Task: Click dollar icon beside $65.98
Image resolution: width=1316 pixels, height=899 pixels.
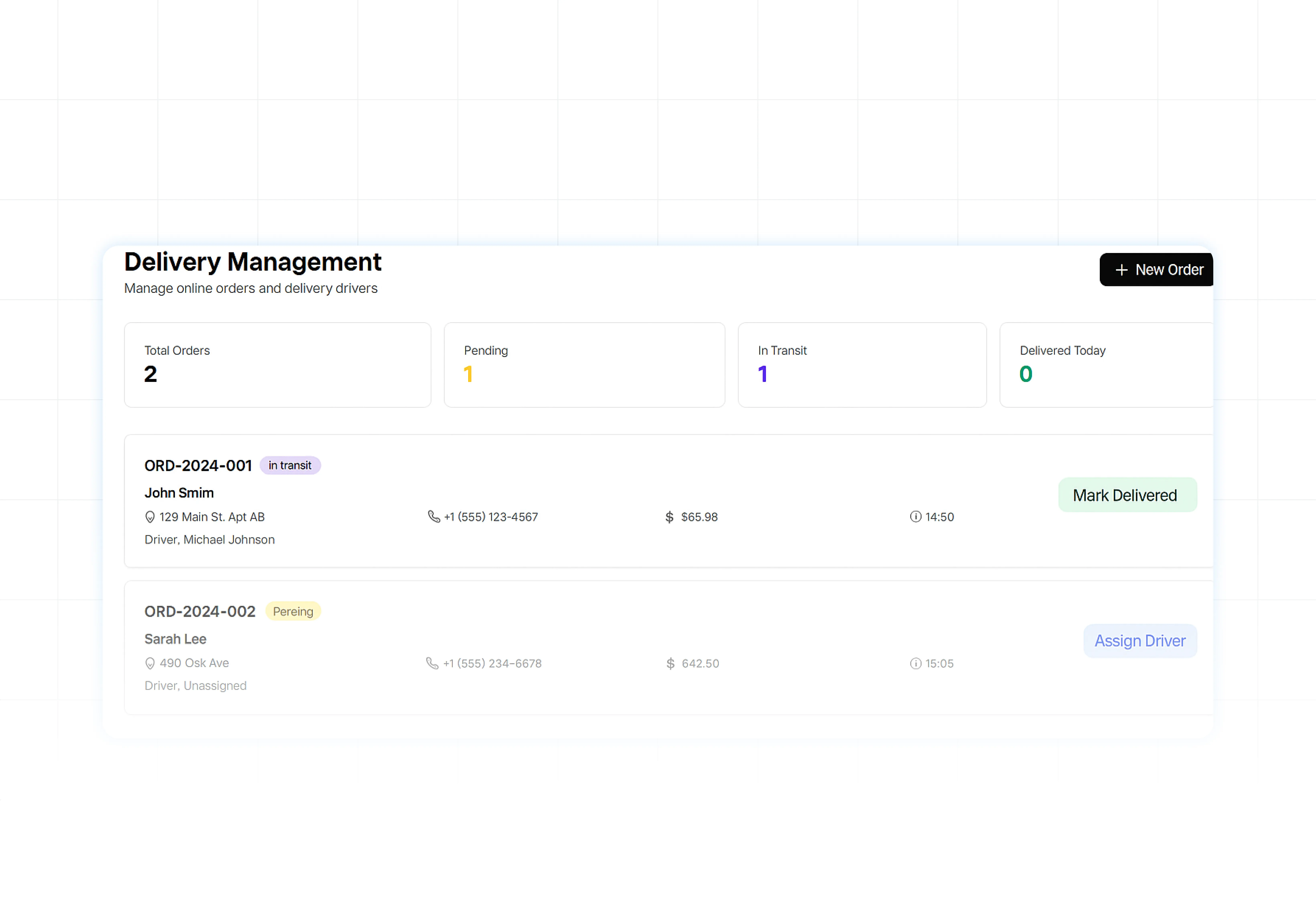Action: pos(669,517)
